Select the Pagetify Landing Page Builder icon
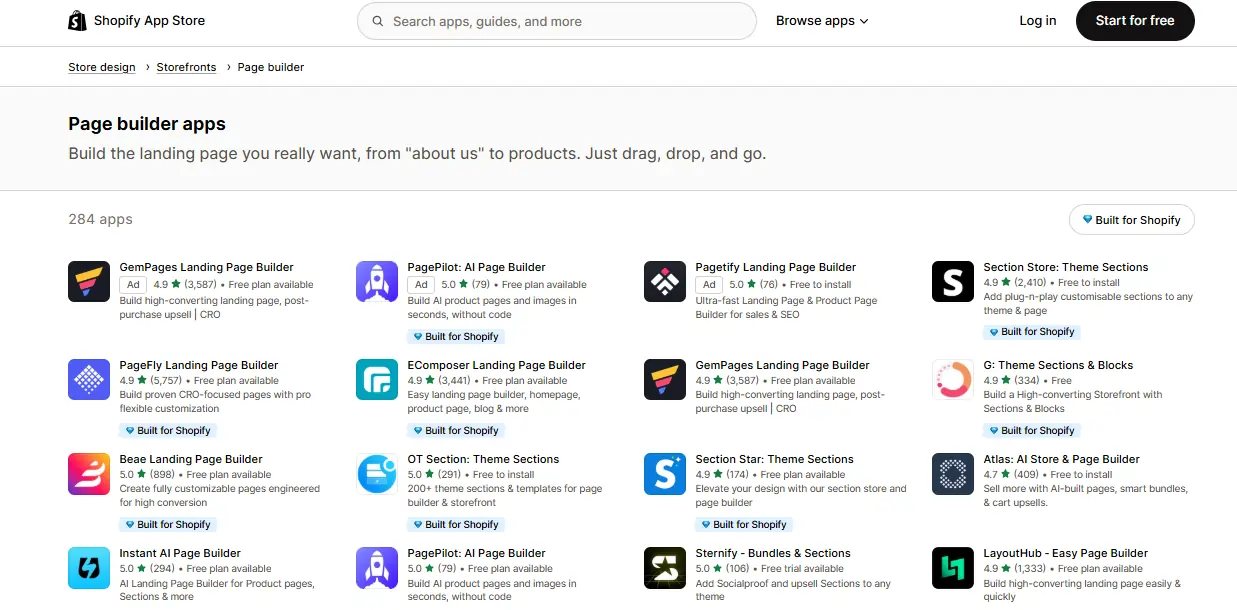The height and width of the screenshot is (610, 1237). 664,281
